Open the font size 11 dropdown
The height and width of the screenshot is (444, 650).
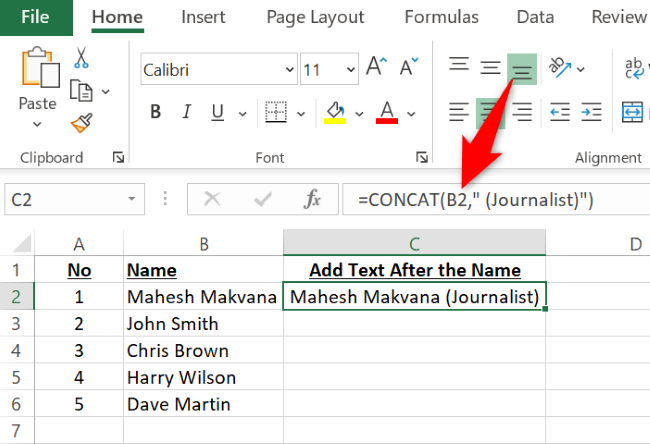[x=351, y=70]
